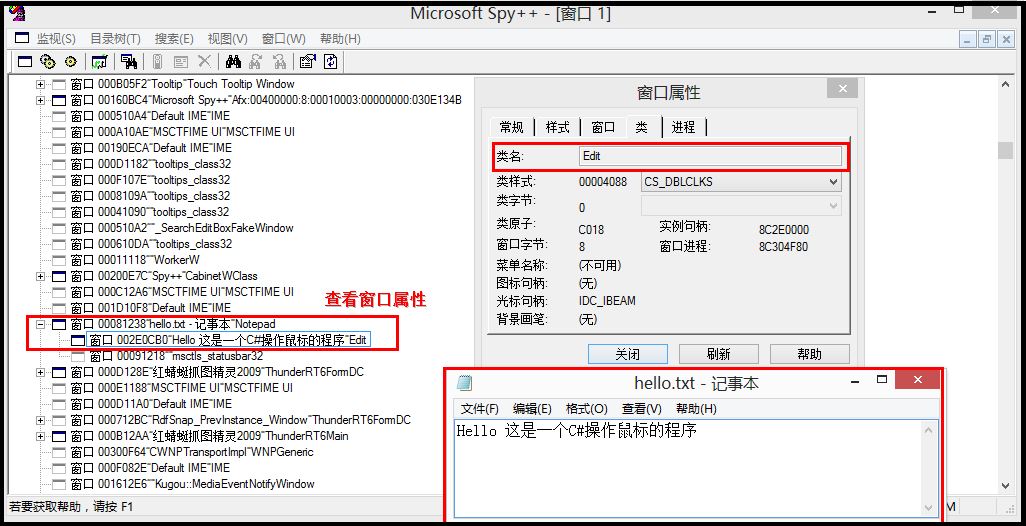Viewport: 1026px width, 526px height.
Task: Select the 类 tab
Action: tap(642, 127)
